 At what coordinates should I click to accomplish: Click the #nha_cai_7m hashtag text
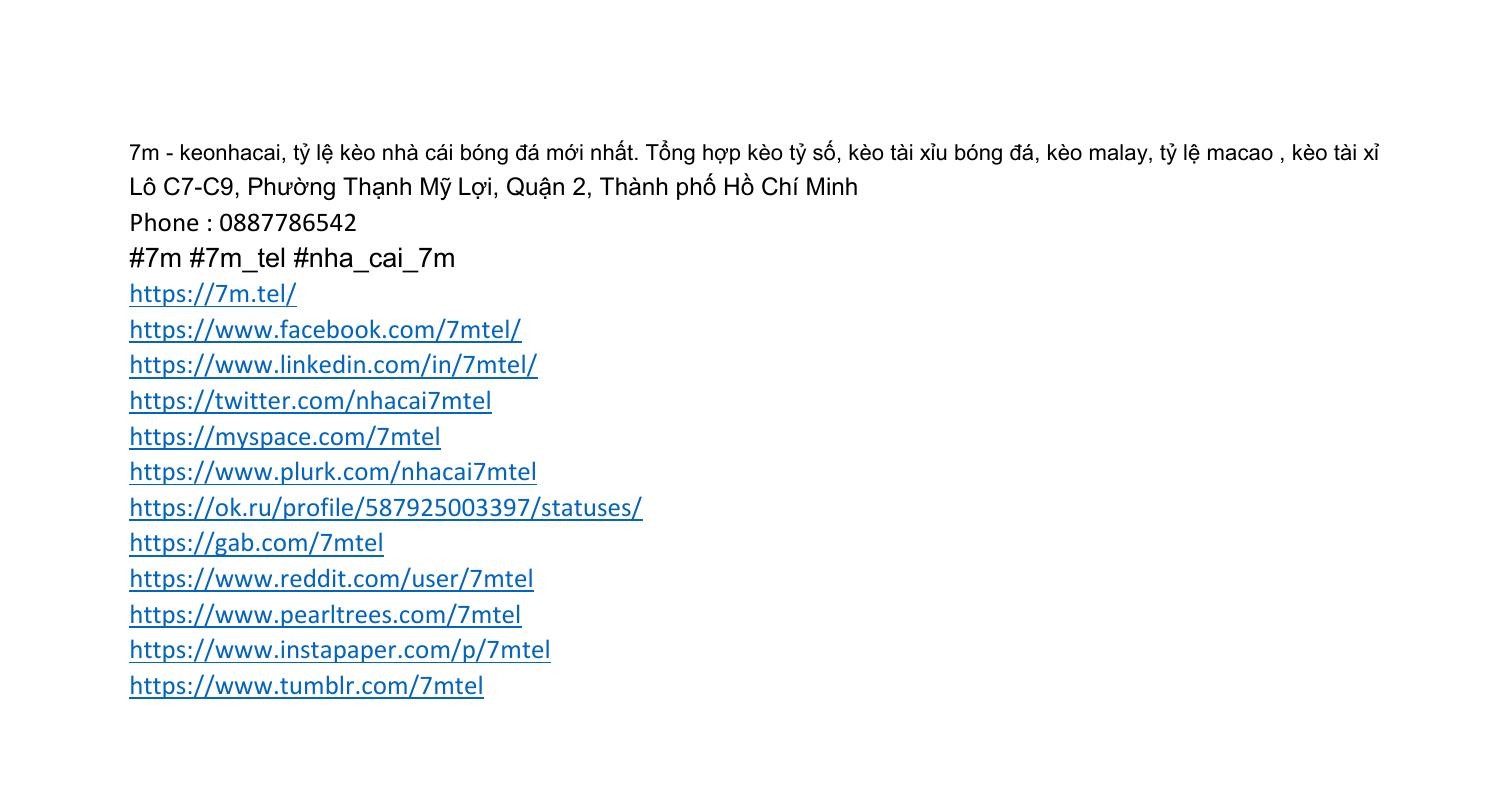tap(374, 259)
